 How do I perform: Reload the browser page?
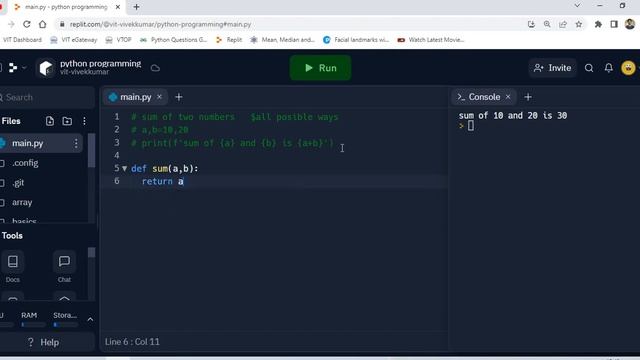27,24
